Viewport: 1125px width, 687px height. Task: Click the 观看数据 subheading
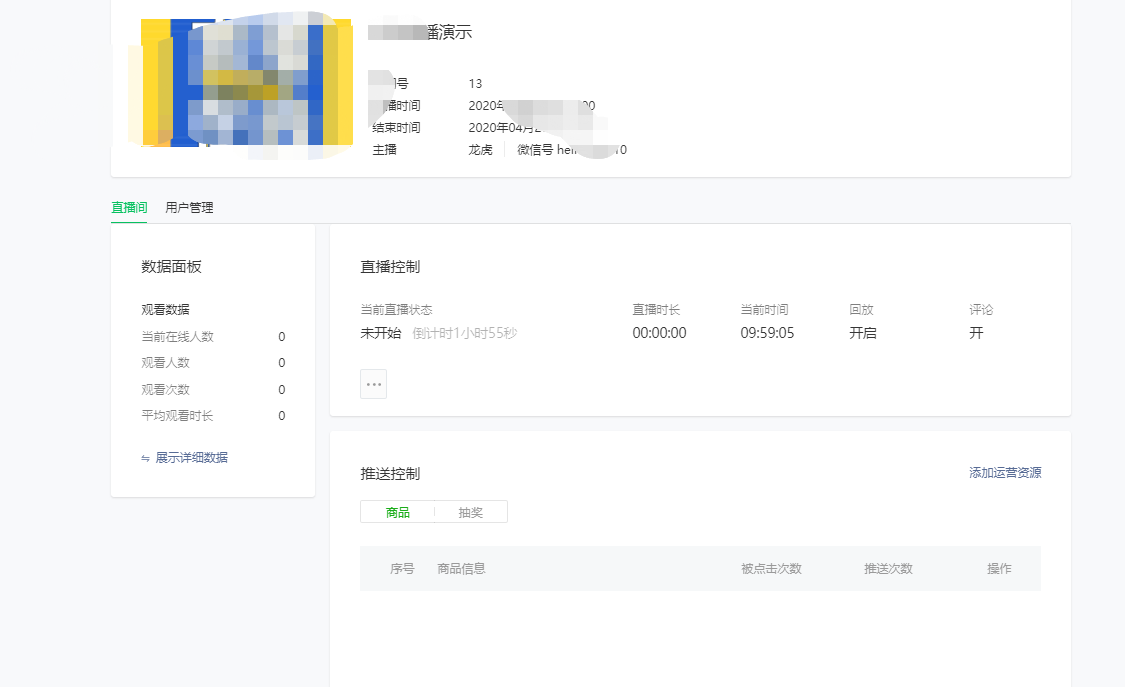[x=165, y=310]
